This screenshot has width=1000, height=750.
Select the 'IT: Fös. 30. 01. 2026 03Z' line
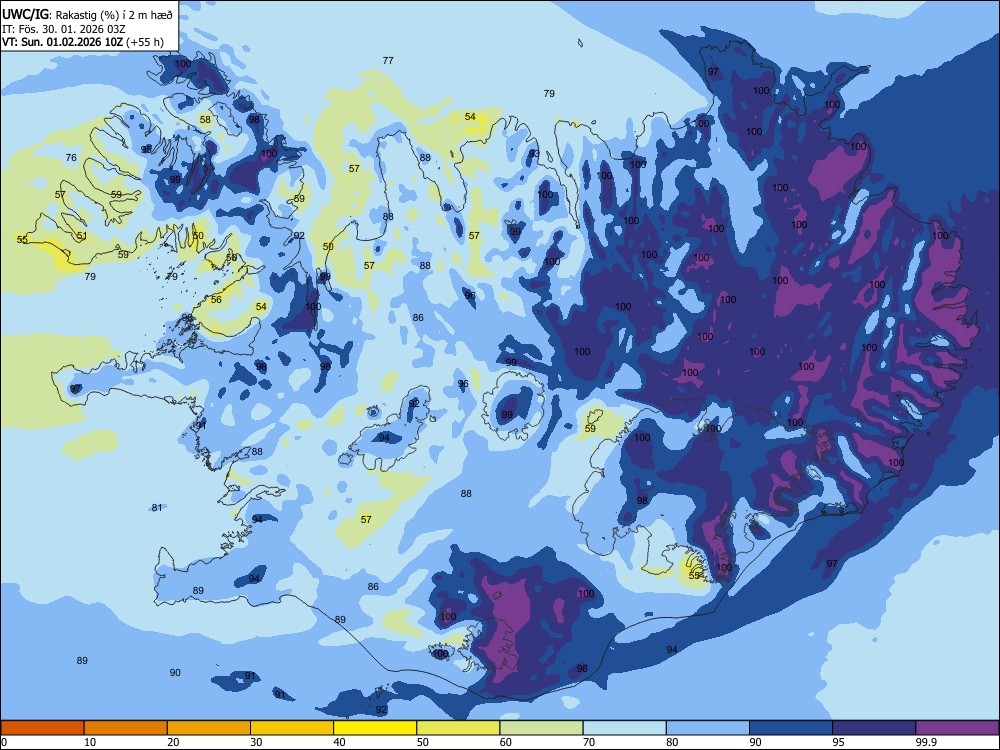point(64,29)
